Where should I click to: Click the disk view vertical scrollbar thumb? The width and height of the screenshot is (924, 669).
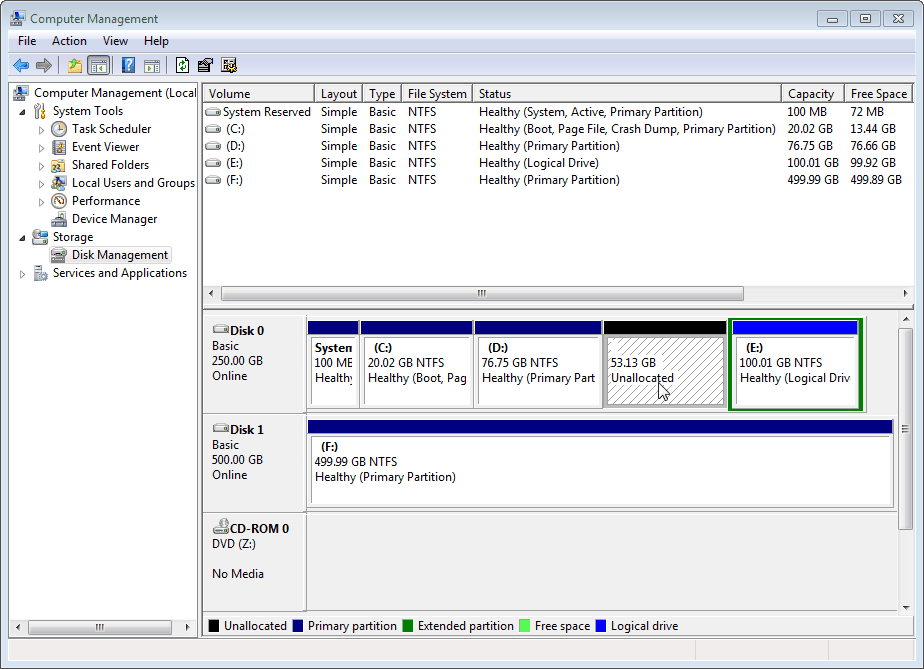coord(905,429)
